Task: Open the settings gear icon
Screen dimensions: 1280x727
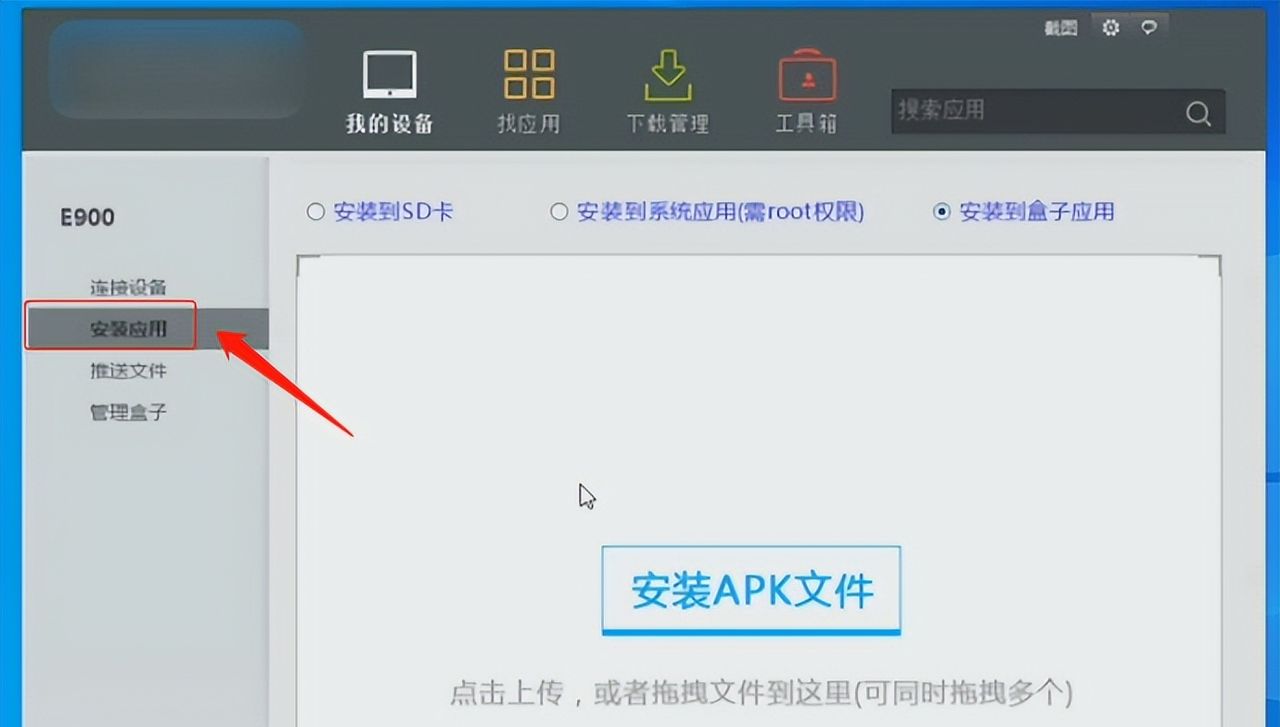Action: point(1110,28)
